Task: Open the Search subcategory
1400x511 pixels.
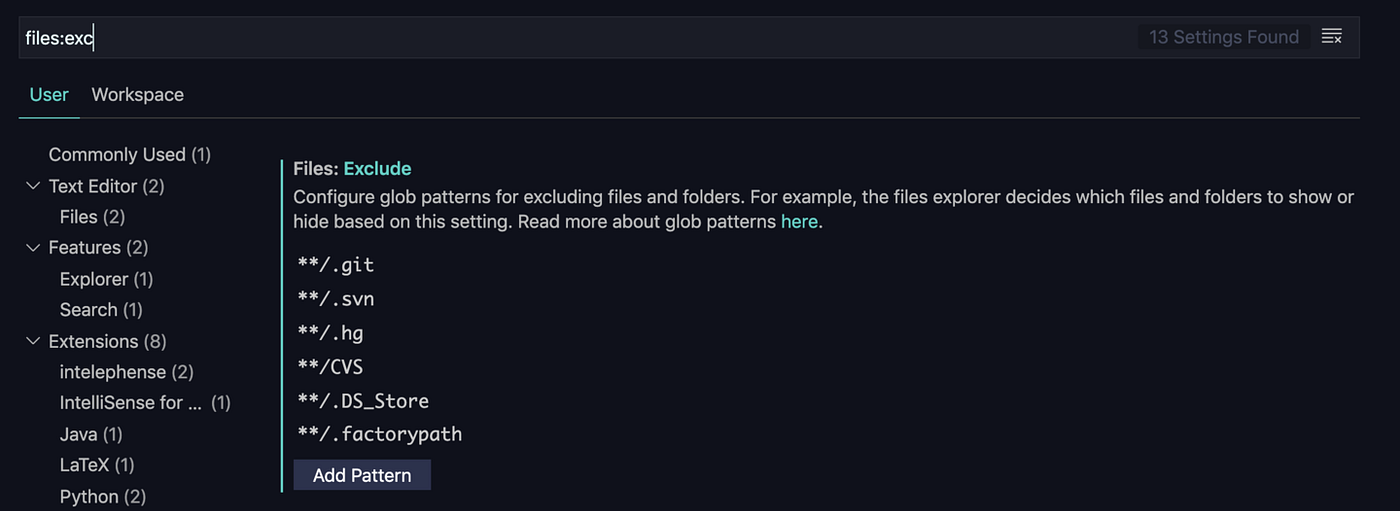Action: pos(102,310)
